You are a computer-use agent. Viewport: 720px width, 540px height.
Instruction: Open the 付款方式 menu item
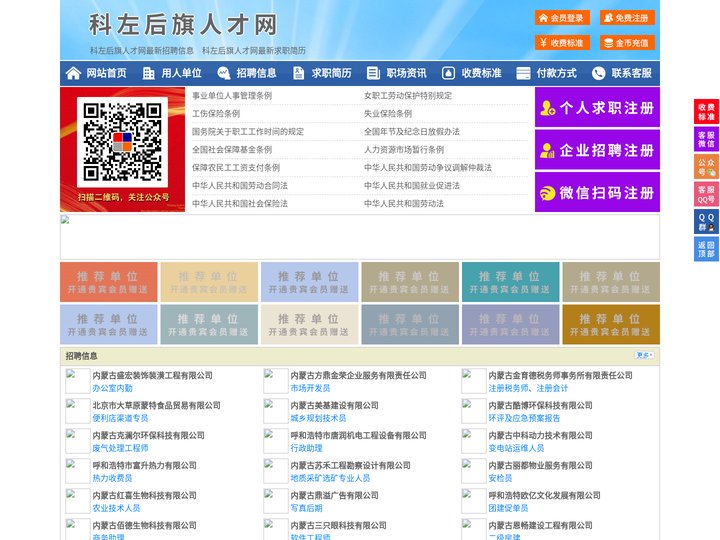click(x=557, y=73)
